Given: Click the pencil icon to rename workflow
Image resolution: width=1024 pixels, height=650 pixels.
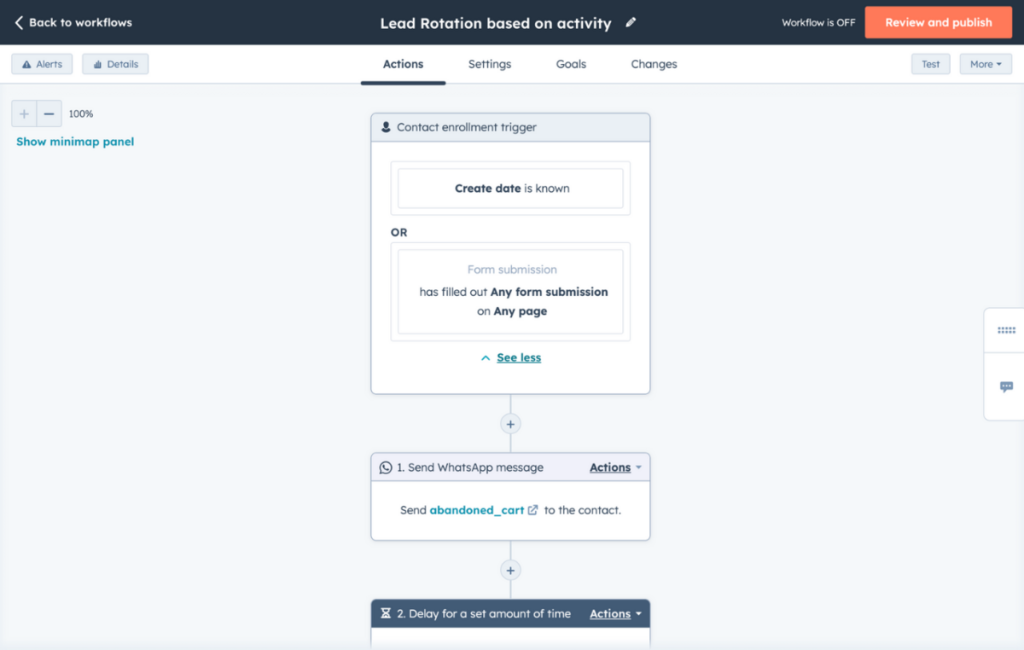Looking at the screenshot, I should point(631,22).
